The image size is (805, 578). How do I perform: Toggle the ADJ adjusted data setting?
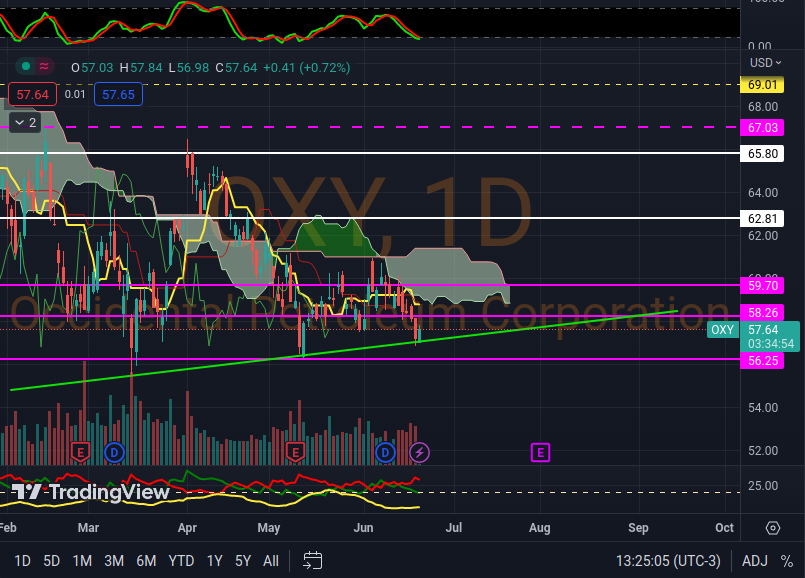[x=755, y=561]
